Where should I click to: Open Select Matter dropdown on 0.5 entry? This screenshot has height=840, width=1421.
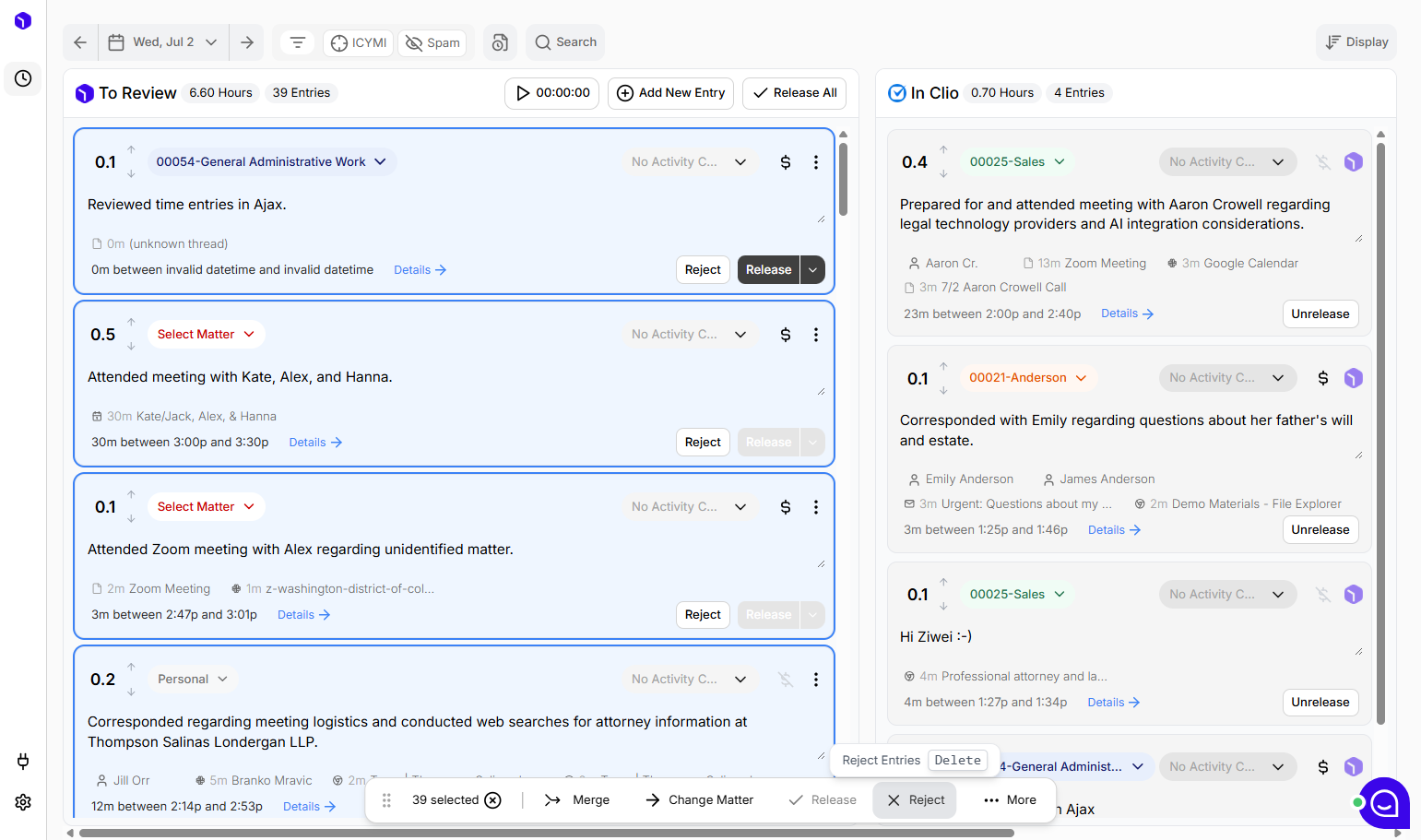[206, 335]
